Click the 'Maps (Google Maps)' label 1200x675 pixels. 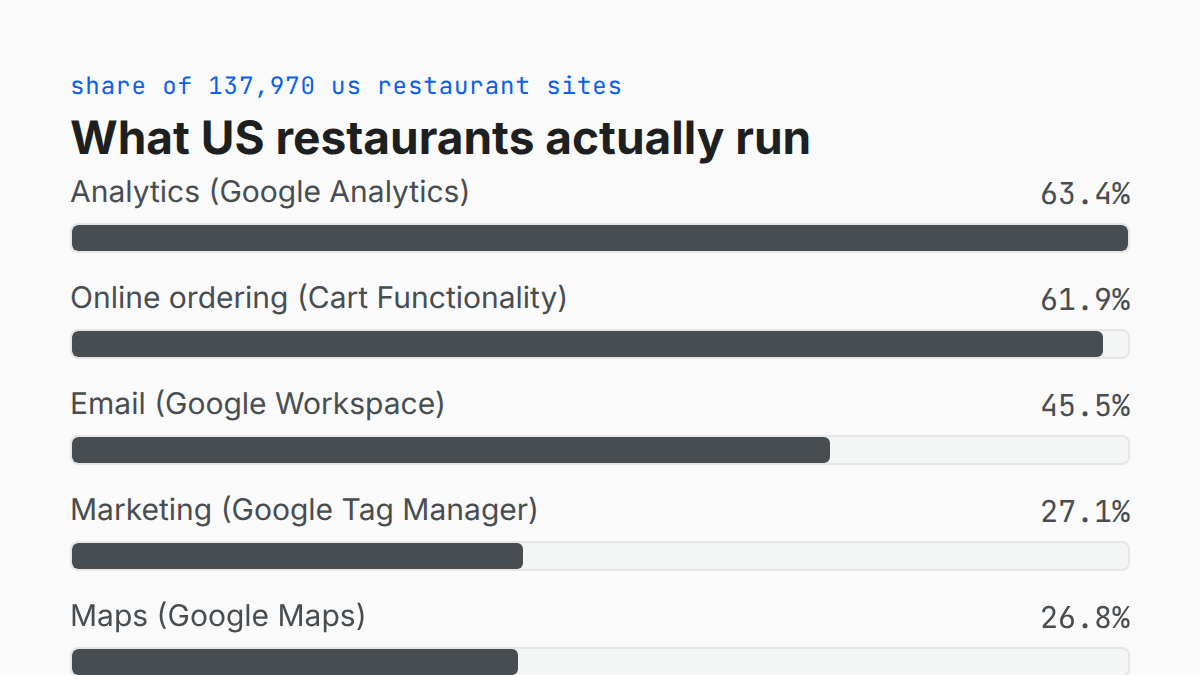[218, 616]
